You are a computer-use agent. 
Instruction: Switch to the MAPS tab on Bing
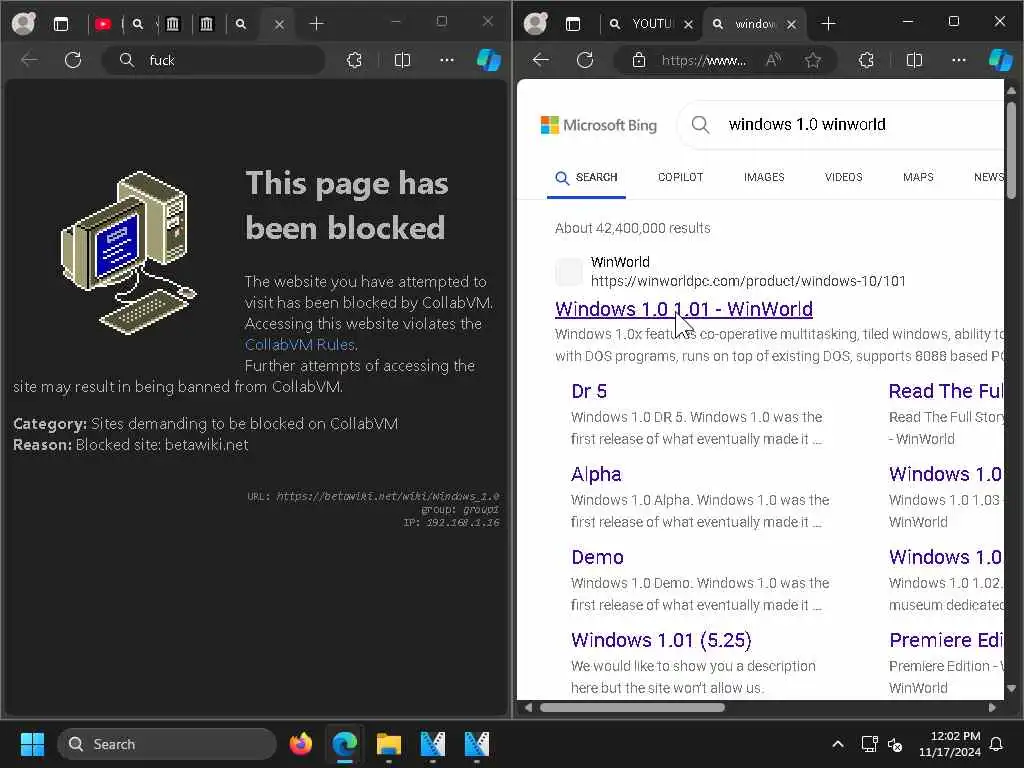918,177
